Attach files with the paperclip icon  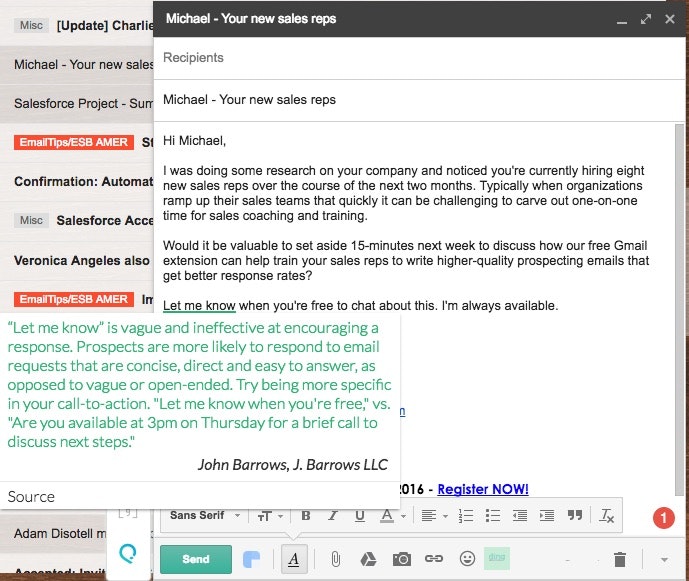tap(335, 559)
